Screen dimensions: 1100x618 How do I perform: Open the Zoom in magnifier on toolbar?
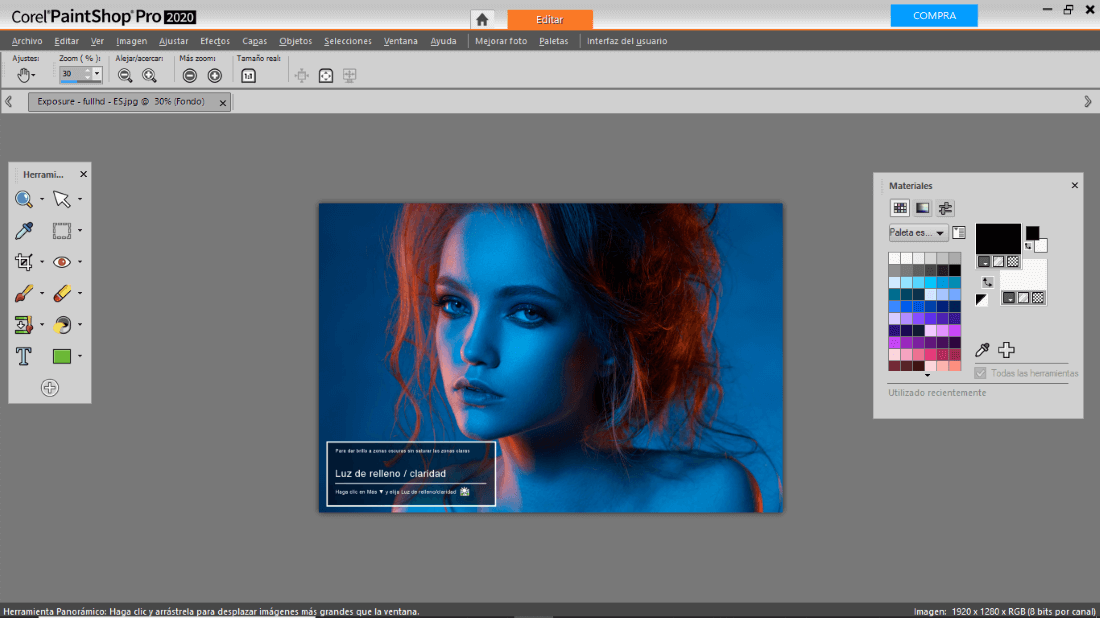[x=148, y=74]
